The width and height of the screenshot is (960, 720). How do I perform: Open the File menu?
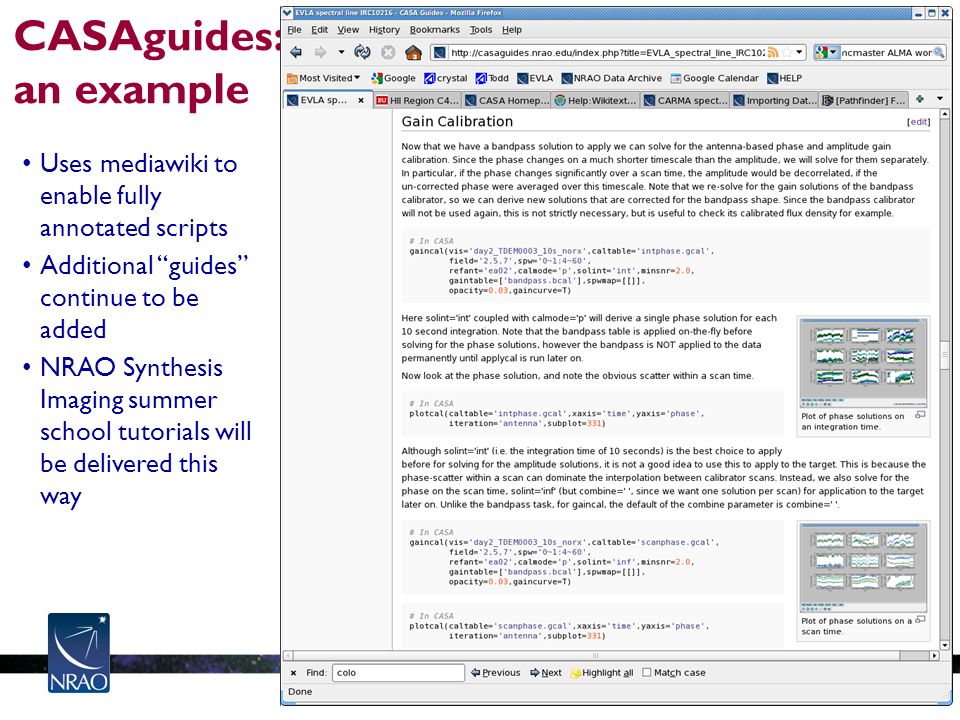294,29
